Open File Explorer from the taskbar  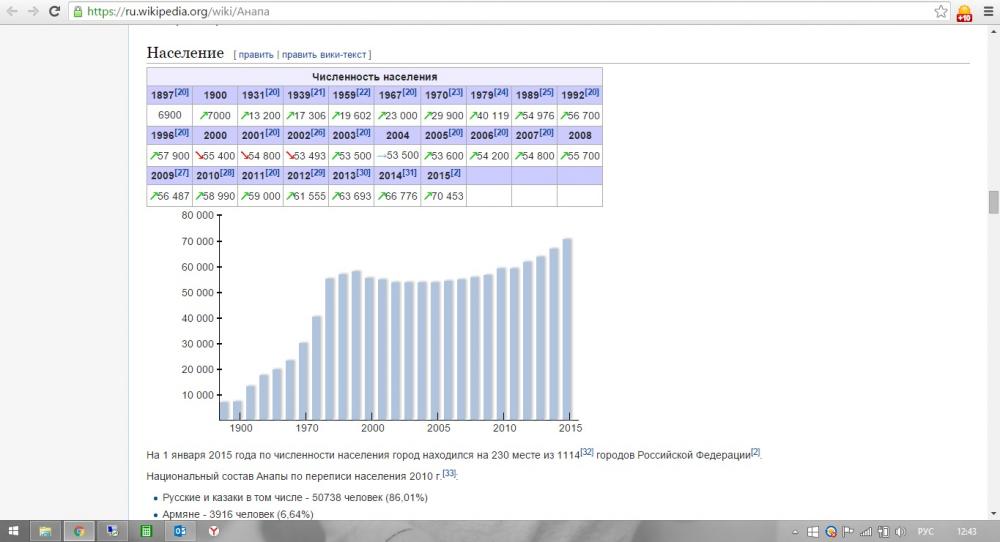pos(45,531)
